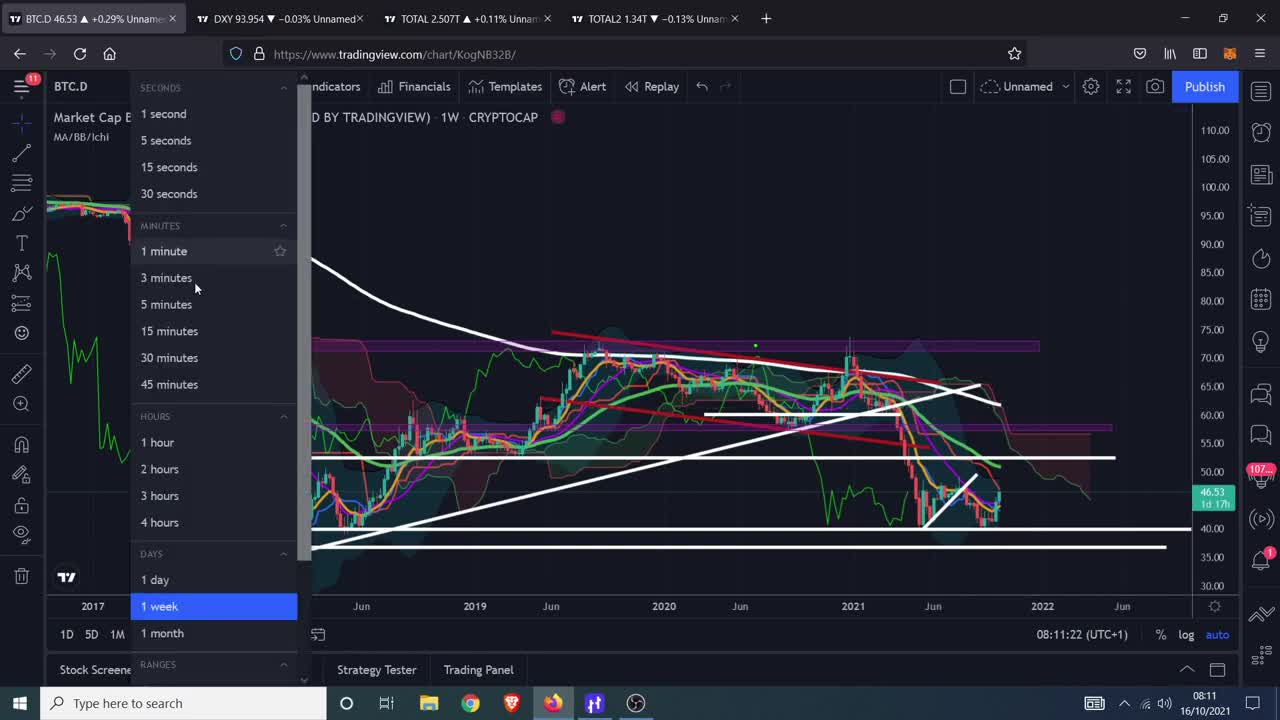
Task: Choose the 4 hours interval
Action: point(214,522)
